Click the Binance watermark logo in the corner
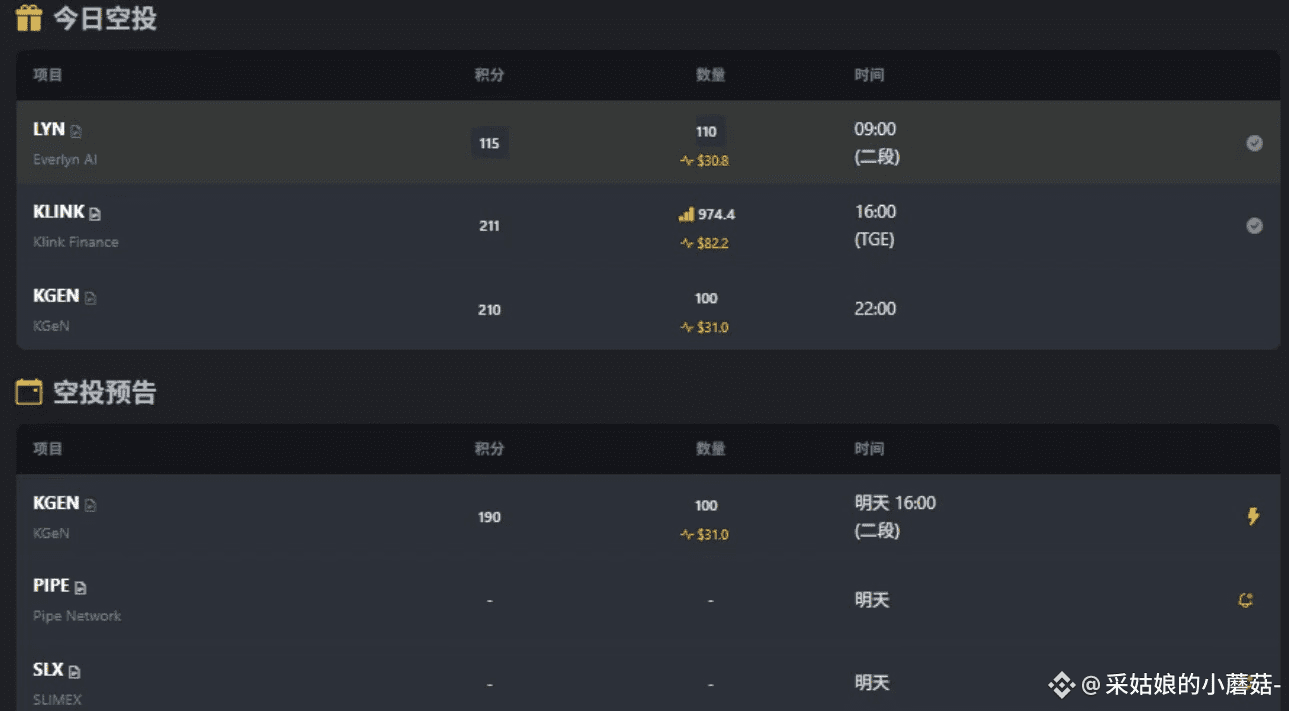The image size is (1289, 711). tap(1061, 685)
